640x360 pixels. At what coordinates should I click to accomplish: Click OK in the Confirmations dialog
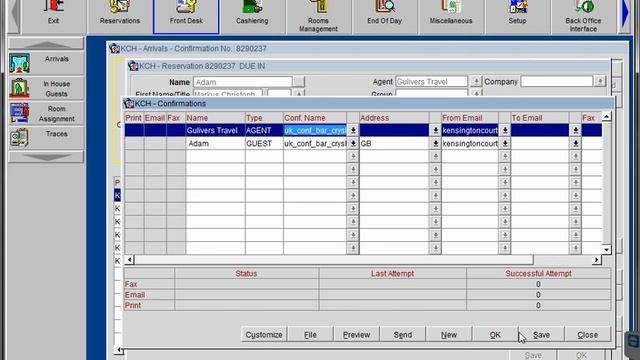tap(495, 335)
